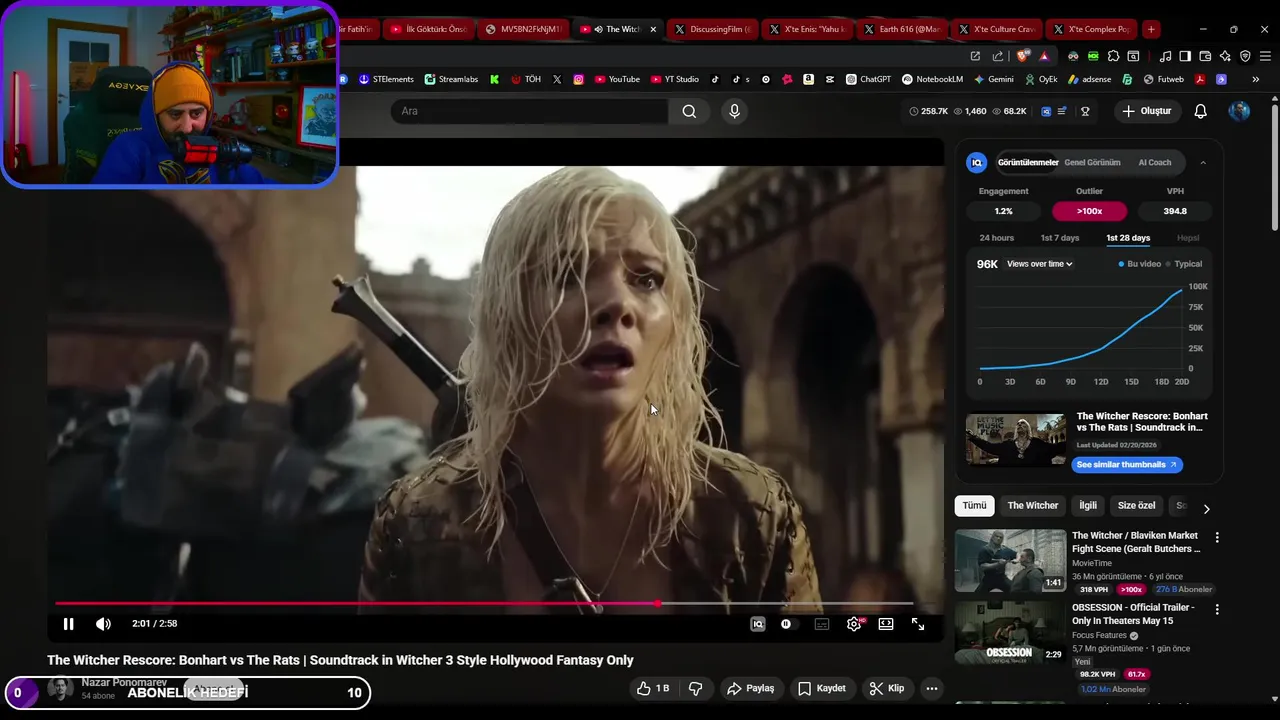Toggle the Typical legend series

[x=1184, y=264]
